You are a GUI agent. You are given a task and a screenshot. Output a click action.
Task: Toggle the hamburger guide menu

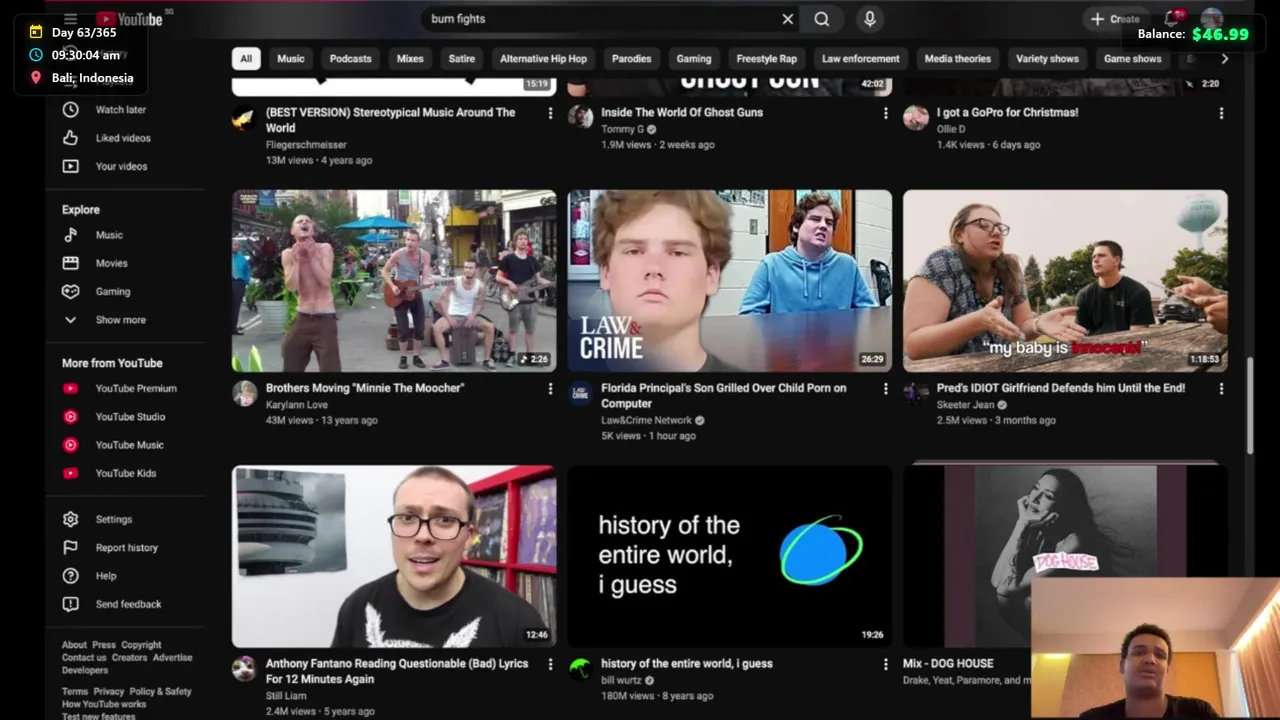(x=70, y=19)
